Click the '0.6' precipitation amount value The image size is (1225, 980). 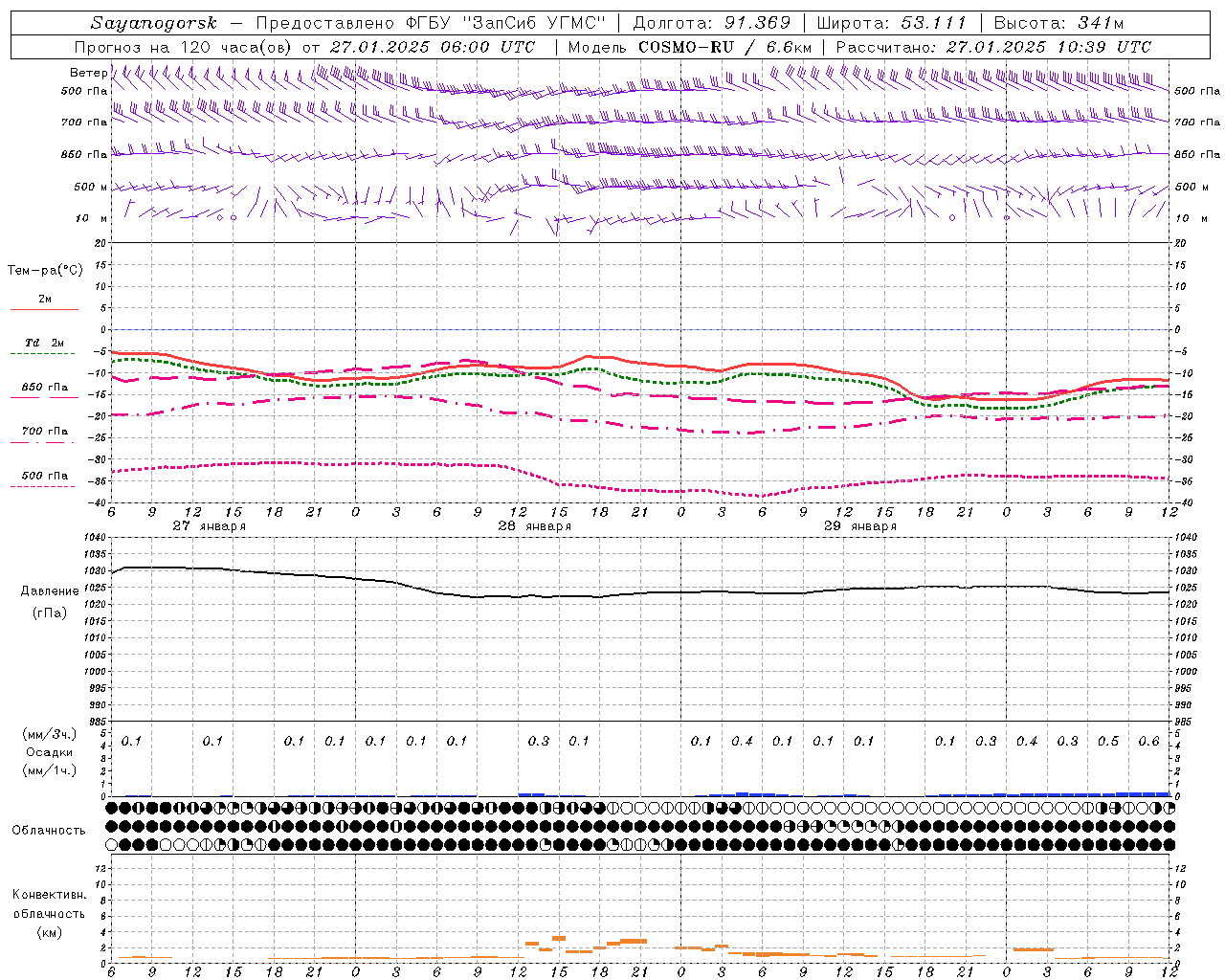tap(1148, 741)
